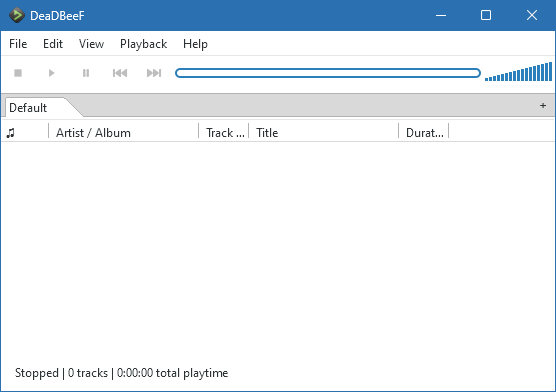Sort by the Artist / Album column header

(123, 133)
